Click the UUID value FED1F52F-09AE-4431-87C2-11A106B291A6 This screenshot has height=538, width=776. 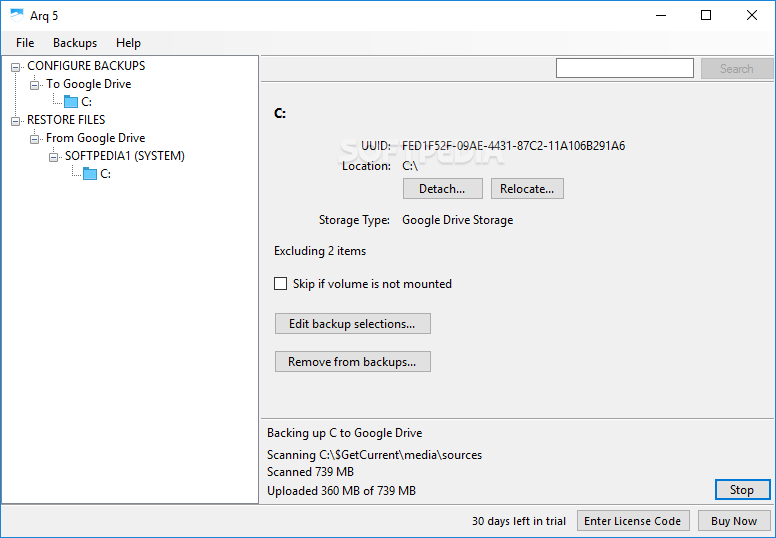[x=513, y=146]
